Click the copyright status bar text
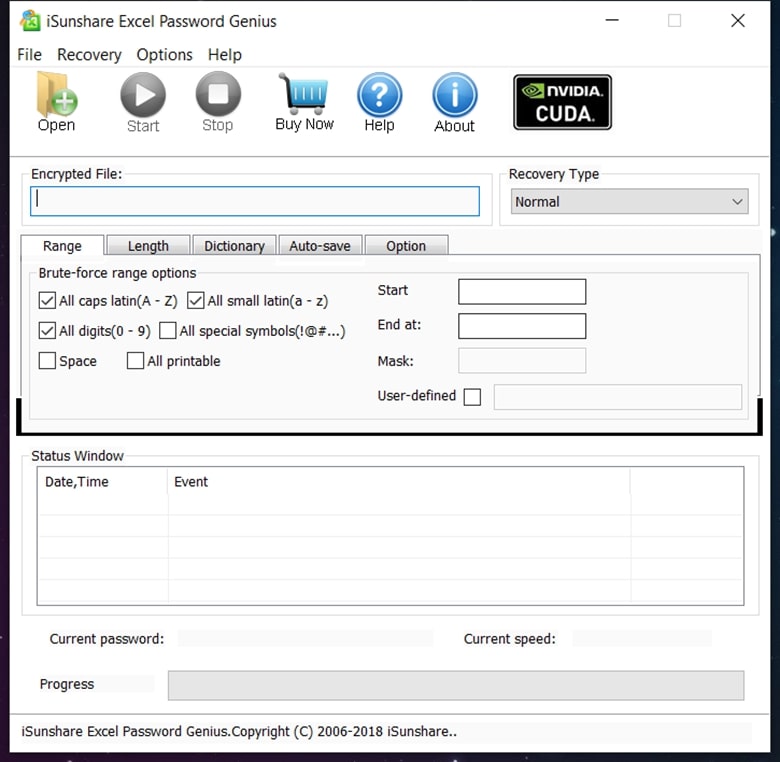The height and width of the screenshot is (762, 780). tap(239, 731)
